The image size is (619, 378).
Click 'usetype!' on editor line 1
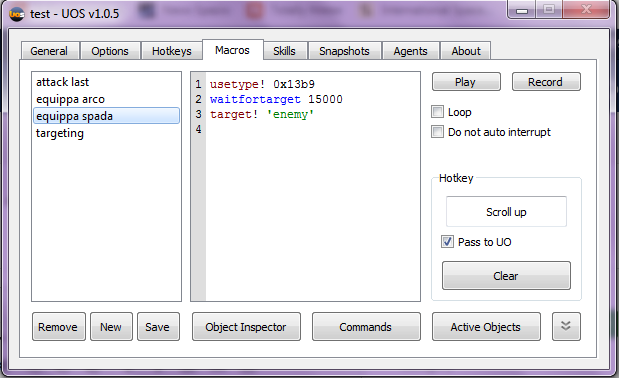pyautogui.click(x=237, y=84)
